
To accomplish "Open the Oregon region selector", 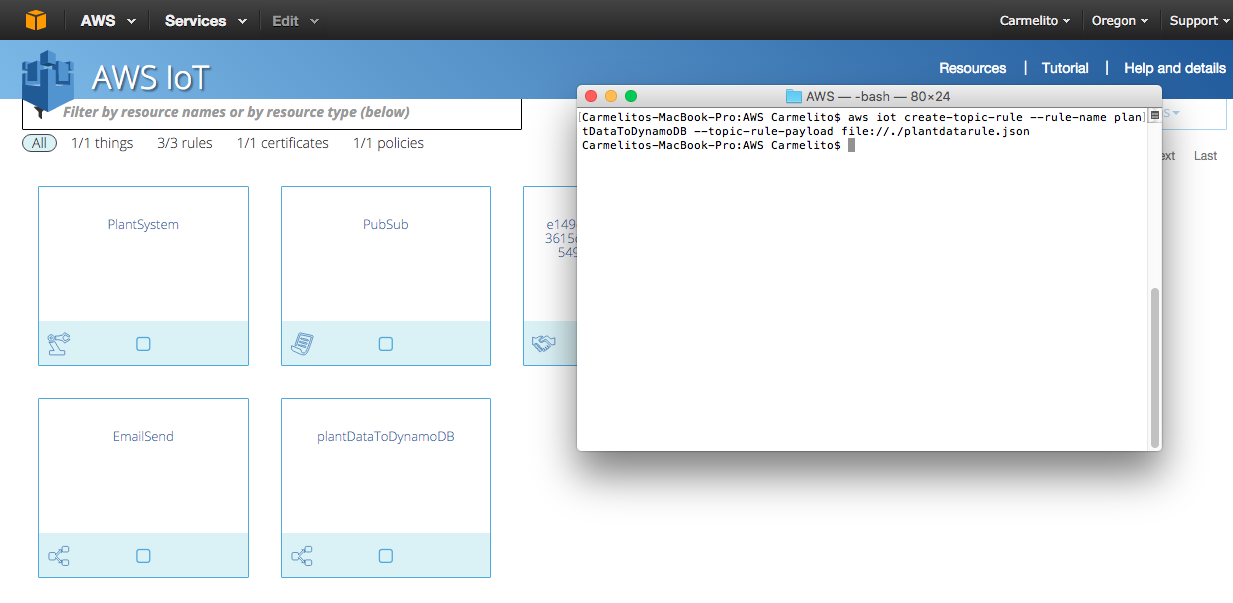I will pyautogui.click(x=1119, y=21).
